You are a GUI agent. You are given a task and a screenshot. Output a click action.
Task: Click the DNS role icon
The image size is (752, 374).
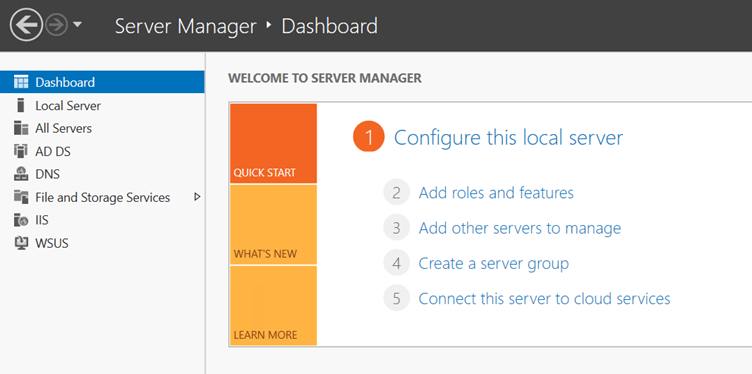click(21, 174)
